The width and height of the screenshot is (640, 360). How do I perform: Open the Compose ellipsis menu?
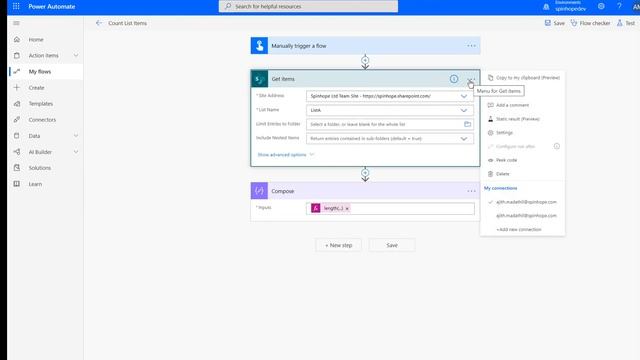pyautogui.click(x=471, y=191)
